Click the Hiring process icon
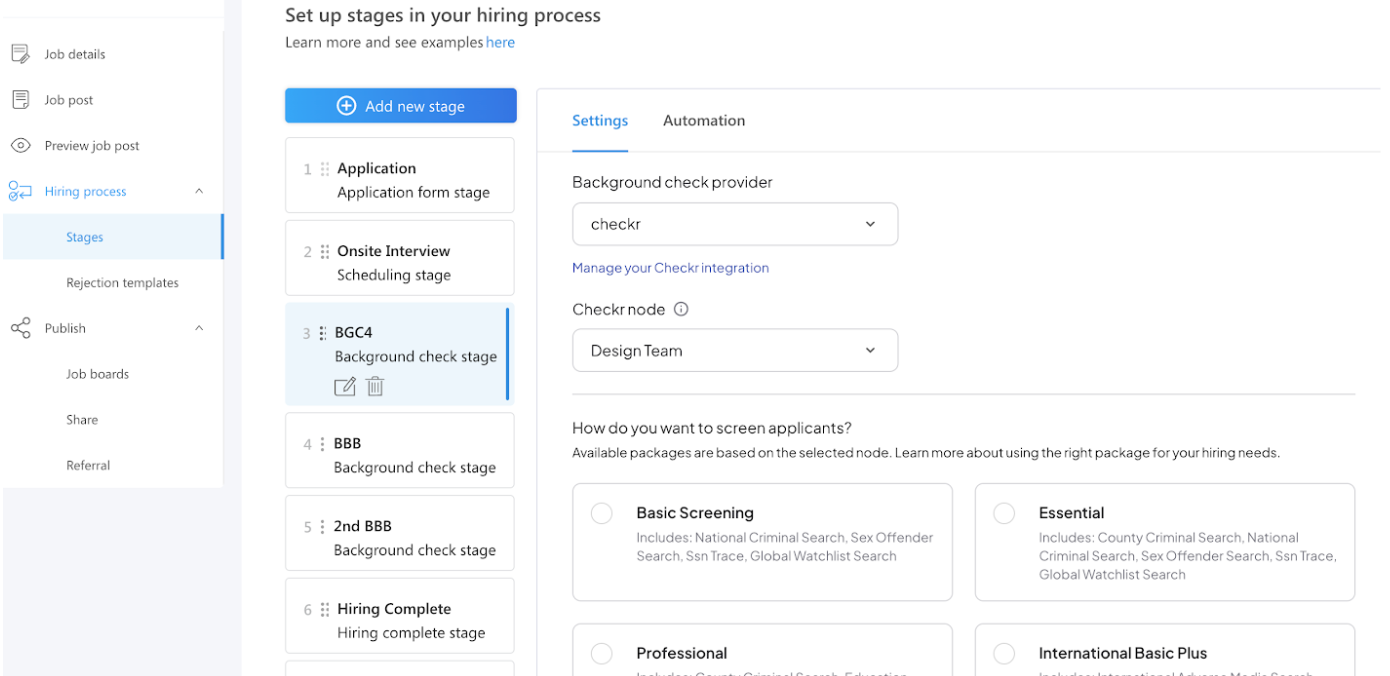1390x676 pixels. (x=20, y=191)
